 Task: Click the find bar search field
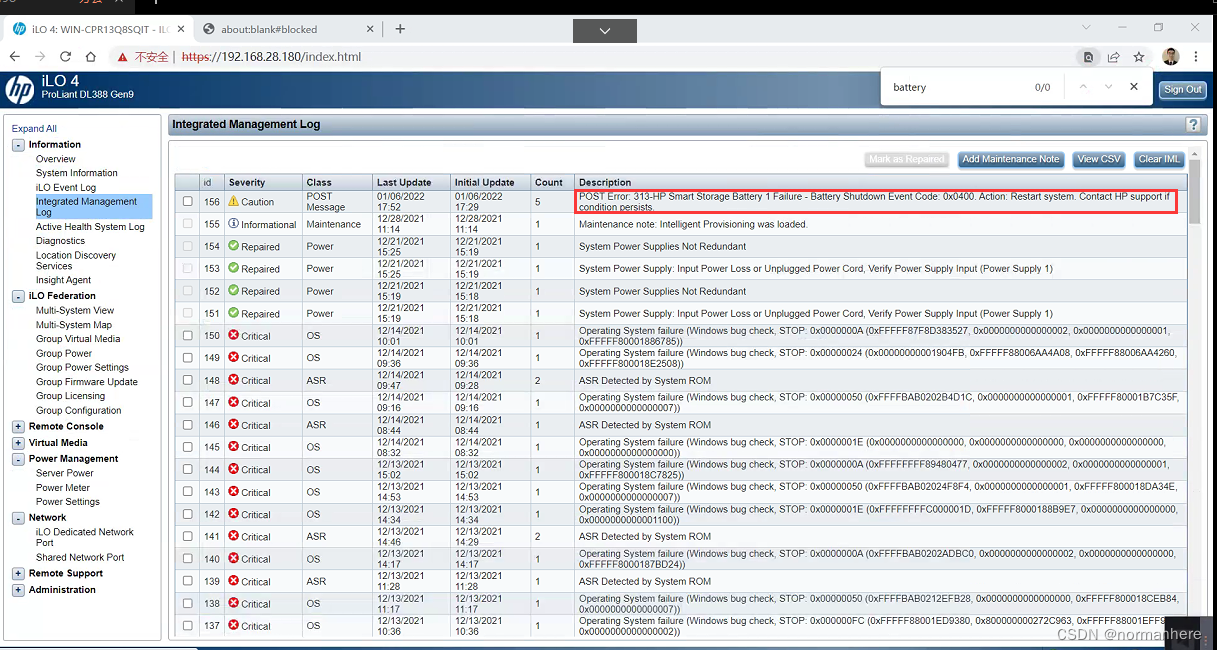pos(955,87)
